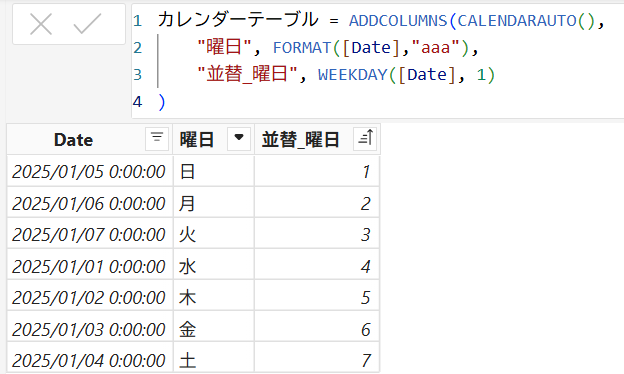Click sort ascending icon on 並替_曜日 column
624x374 pixels.
pyautogui.click(x=365, y=139)
